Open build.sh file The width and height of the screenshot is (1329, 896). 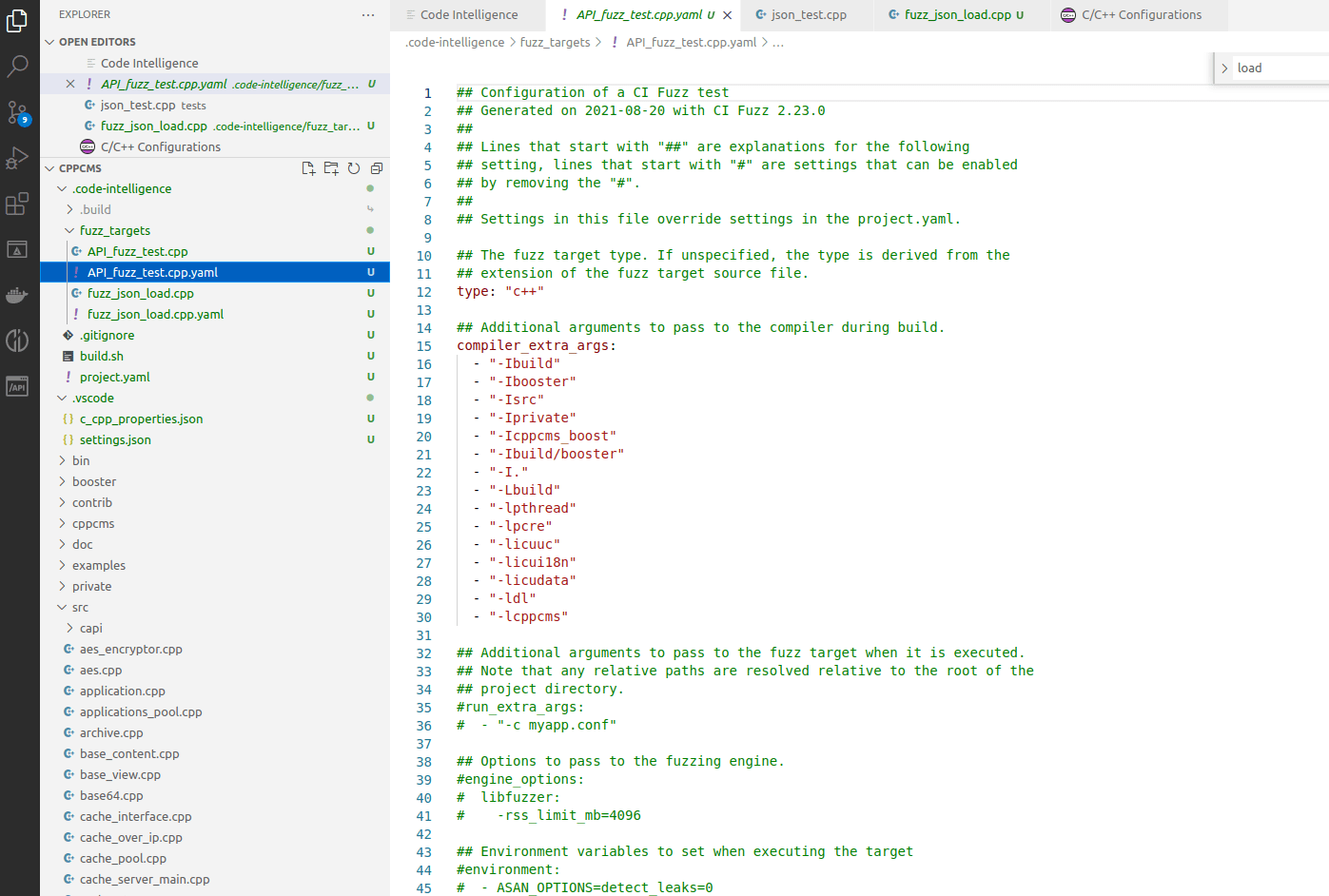click(x=215, y=357)
